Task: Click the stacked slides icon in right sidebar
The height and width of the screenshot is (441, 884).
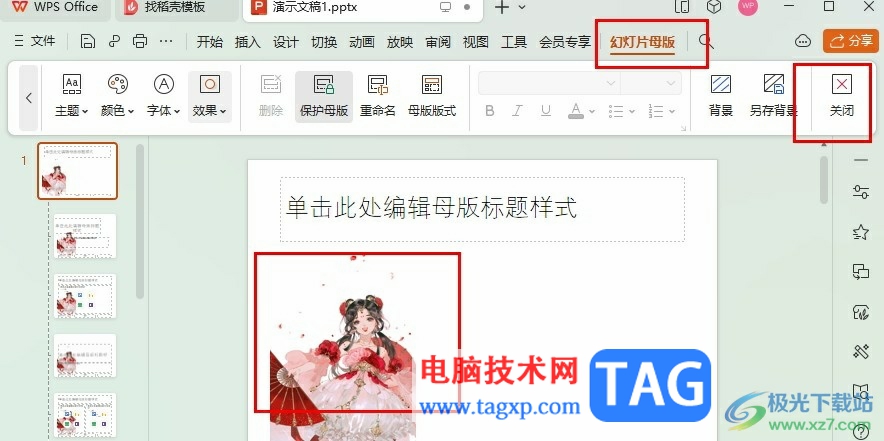Action: pyautogui.click(x=861, y=272)
